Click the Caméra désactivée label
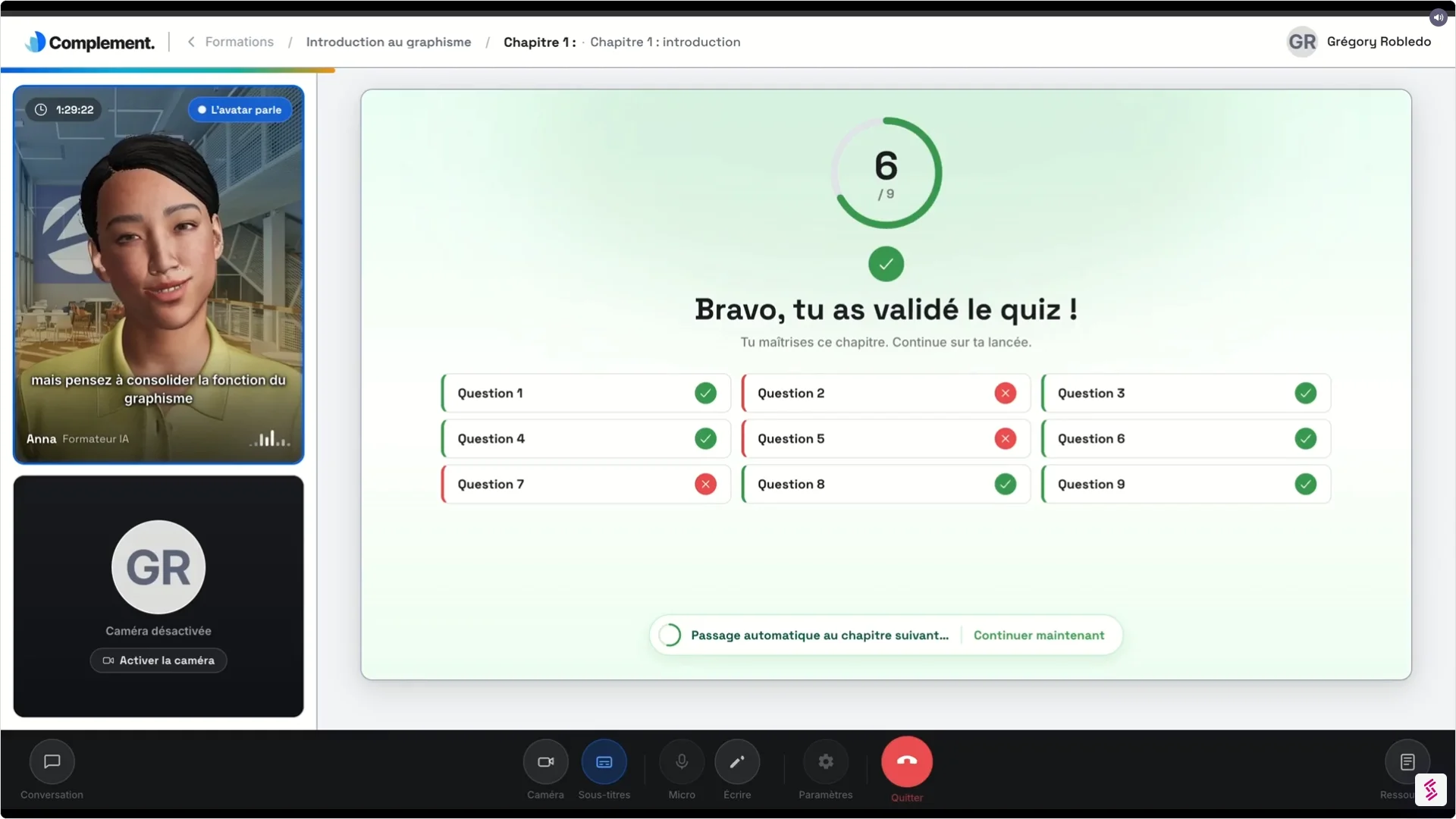Viewport: 1456px width, 819px height. point(158,631)
